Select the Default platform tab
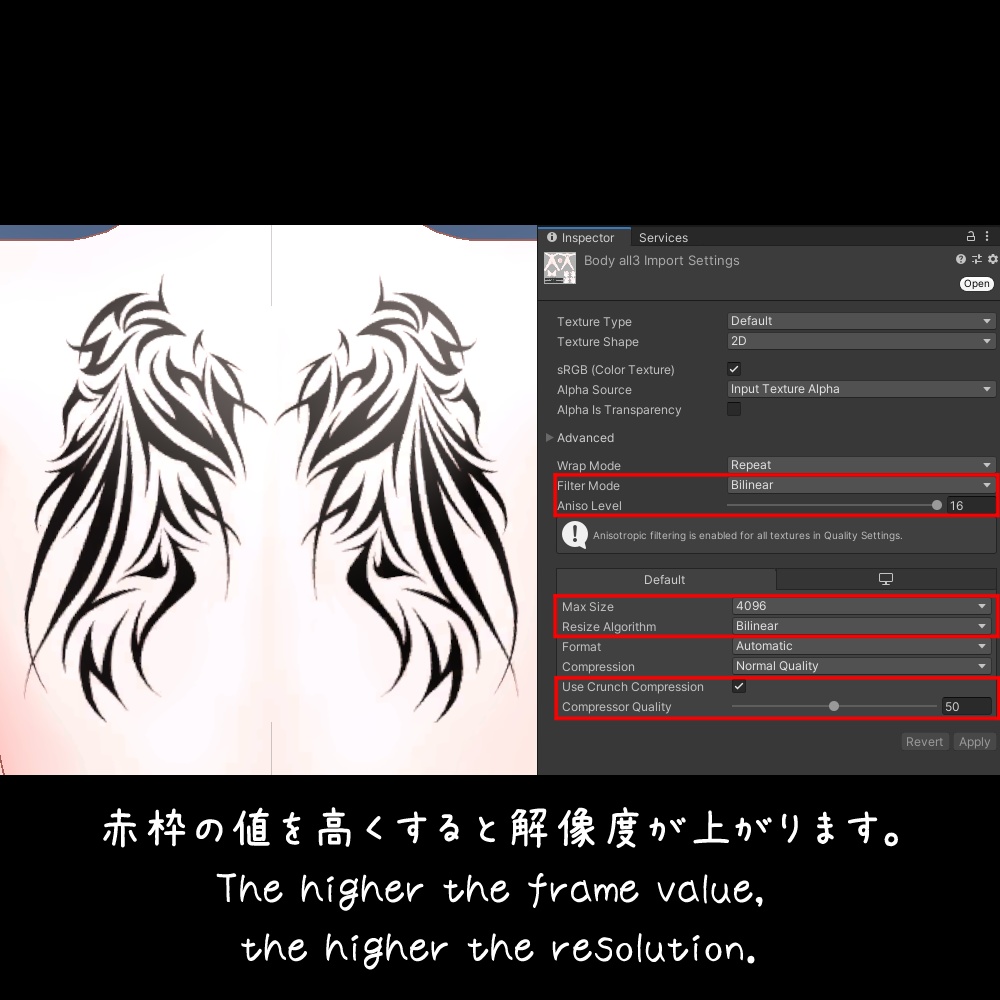Screen dimensions: 1000x1000 coord(666,579)
